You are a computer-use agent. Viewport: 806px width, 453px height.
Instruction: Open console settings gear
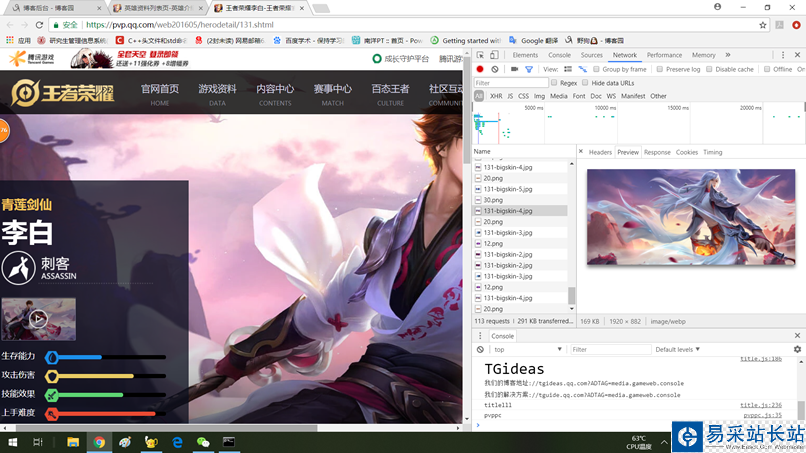pyautogui.click(x=797, y=349)
